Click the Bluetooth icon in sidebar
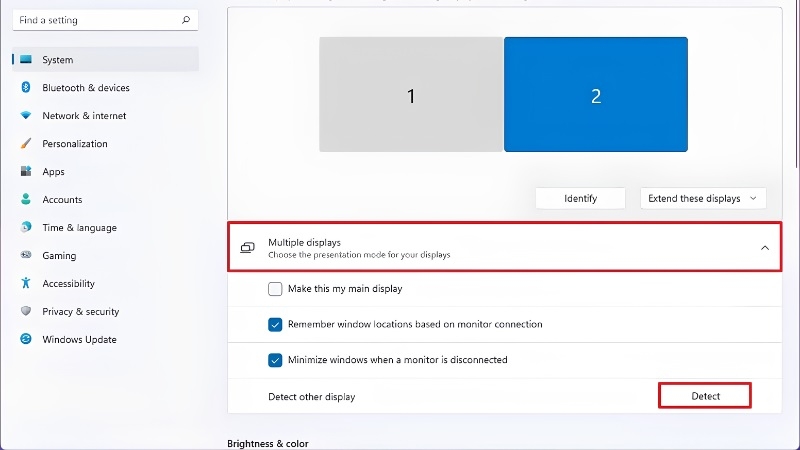The image size is (800, 450). [x=26, y=87]
